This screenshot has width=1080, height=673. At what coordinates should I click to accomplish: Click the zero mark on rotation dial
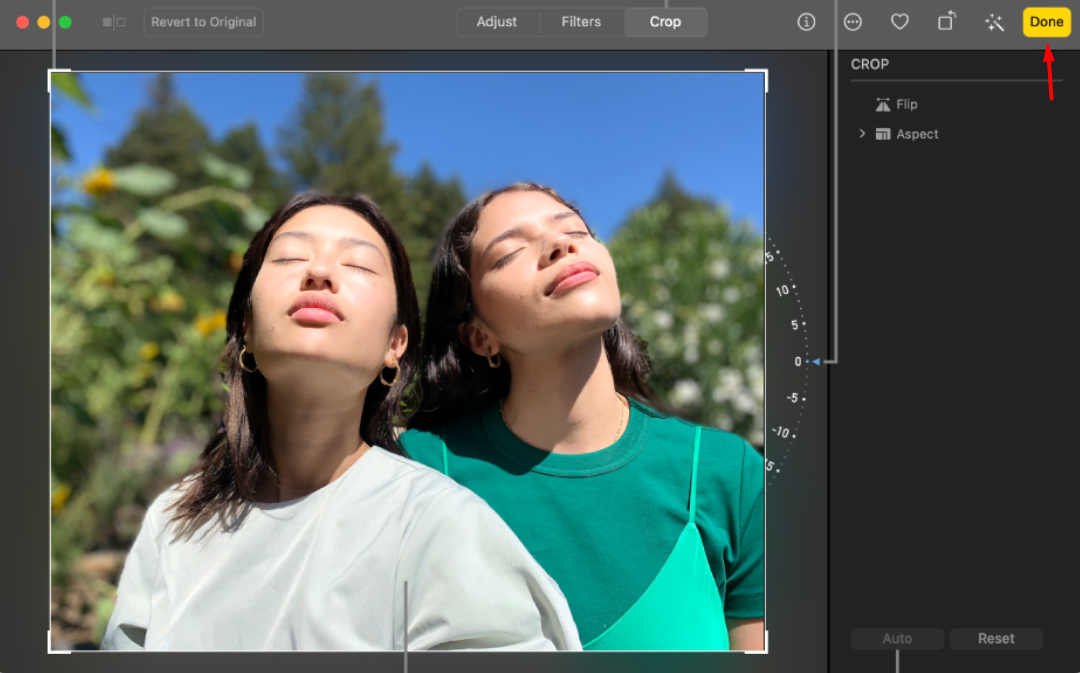coord(799,362)
